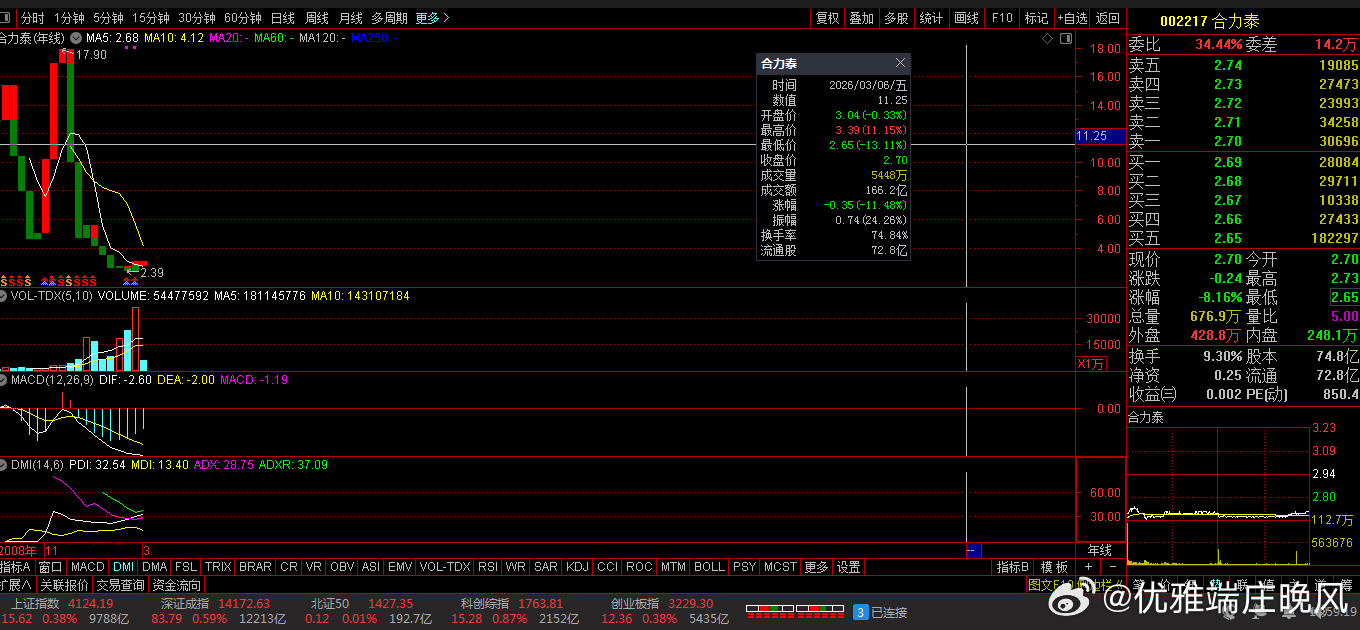Click the 统计 statistics button
This screenshot has width=1360, height=630.
[931, 18]
